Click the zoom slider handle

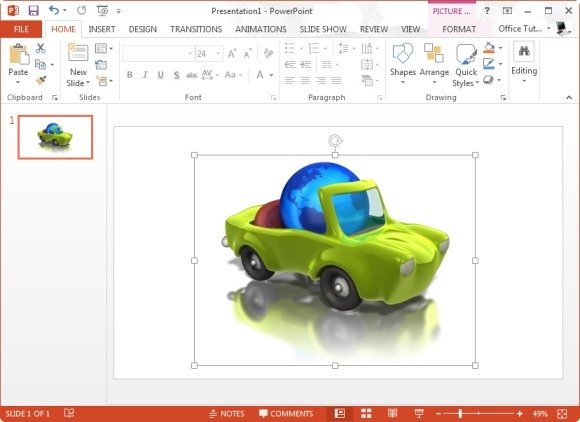pyautogui.click(x=460, y=413)
